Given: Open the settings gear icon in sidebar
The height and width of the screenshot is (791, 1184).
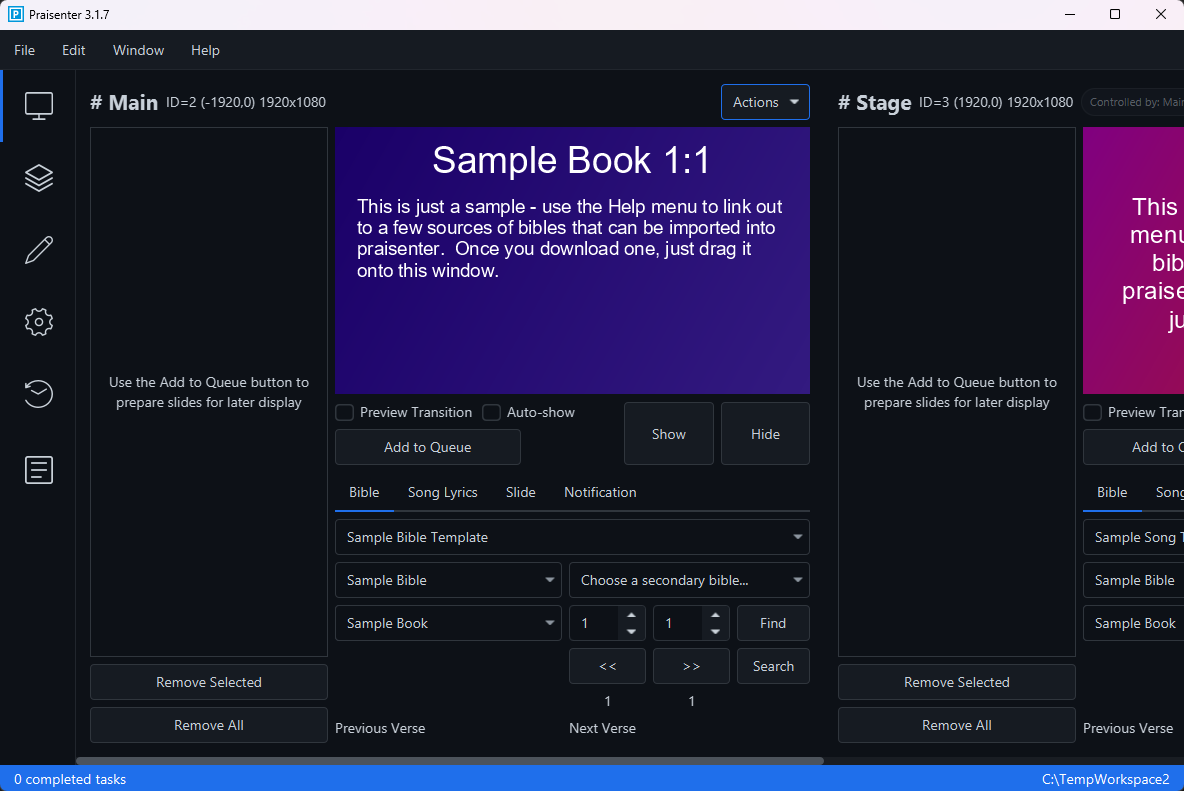Looking at the screenshot, I should tap(38, 321).
